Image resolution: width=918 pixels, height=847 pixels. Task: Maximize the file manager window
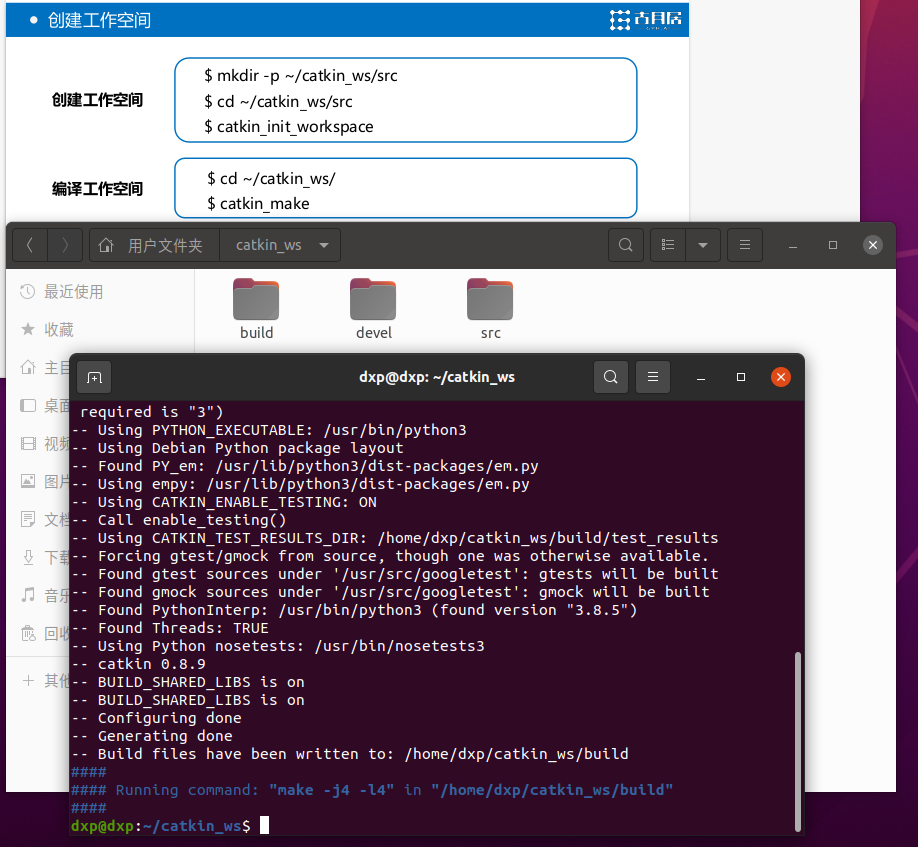(833, 245)
